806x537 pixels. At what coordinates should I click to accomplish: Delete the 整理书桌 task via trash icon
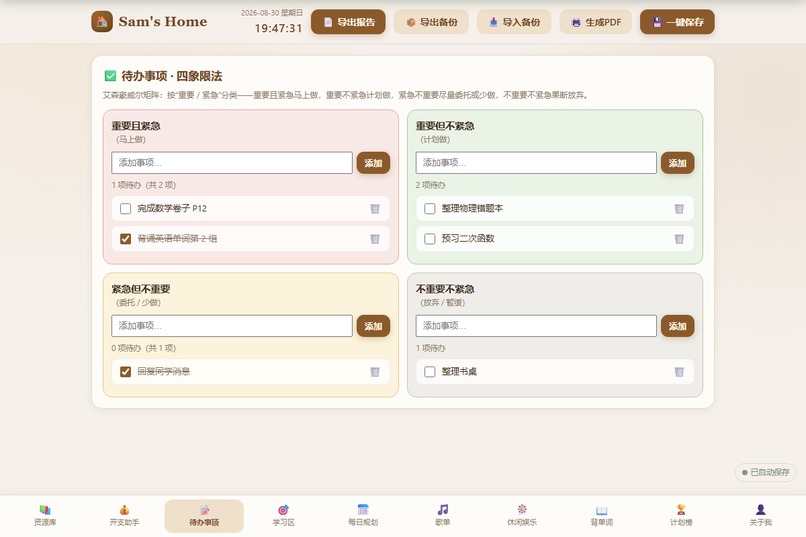(679, 372)
